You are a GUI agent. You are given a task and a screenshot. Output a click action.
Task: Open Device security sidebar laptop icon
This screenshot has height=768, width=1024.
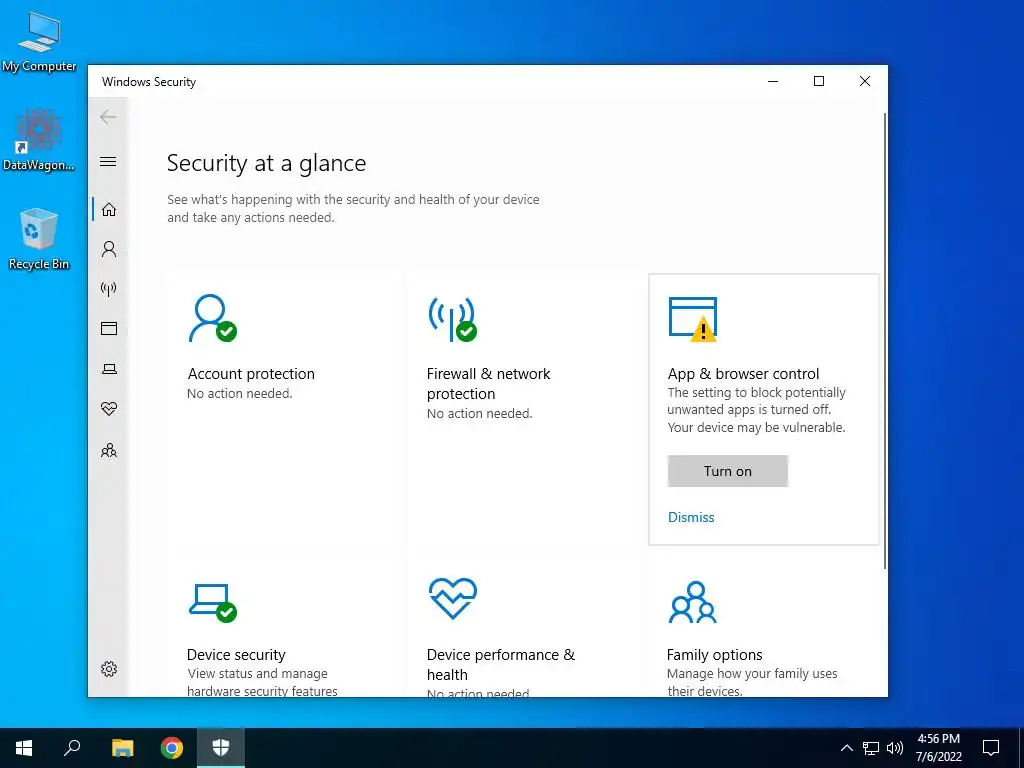click(109, 369)
